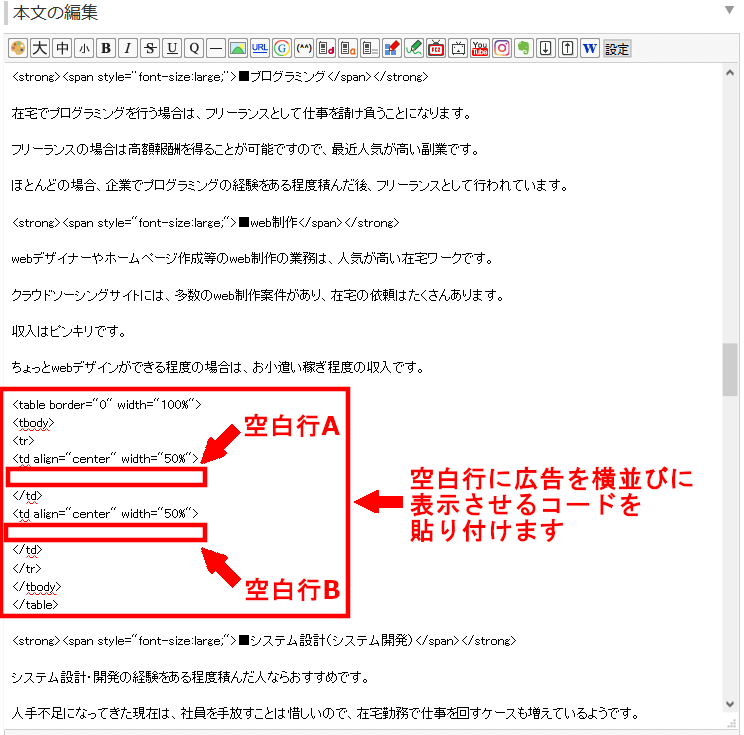The height and width of the screenshot is (735, 744).
Task: Click the blue W Word icon
Action: point(590,48)
